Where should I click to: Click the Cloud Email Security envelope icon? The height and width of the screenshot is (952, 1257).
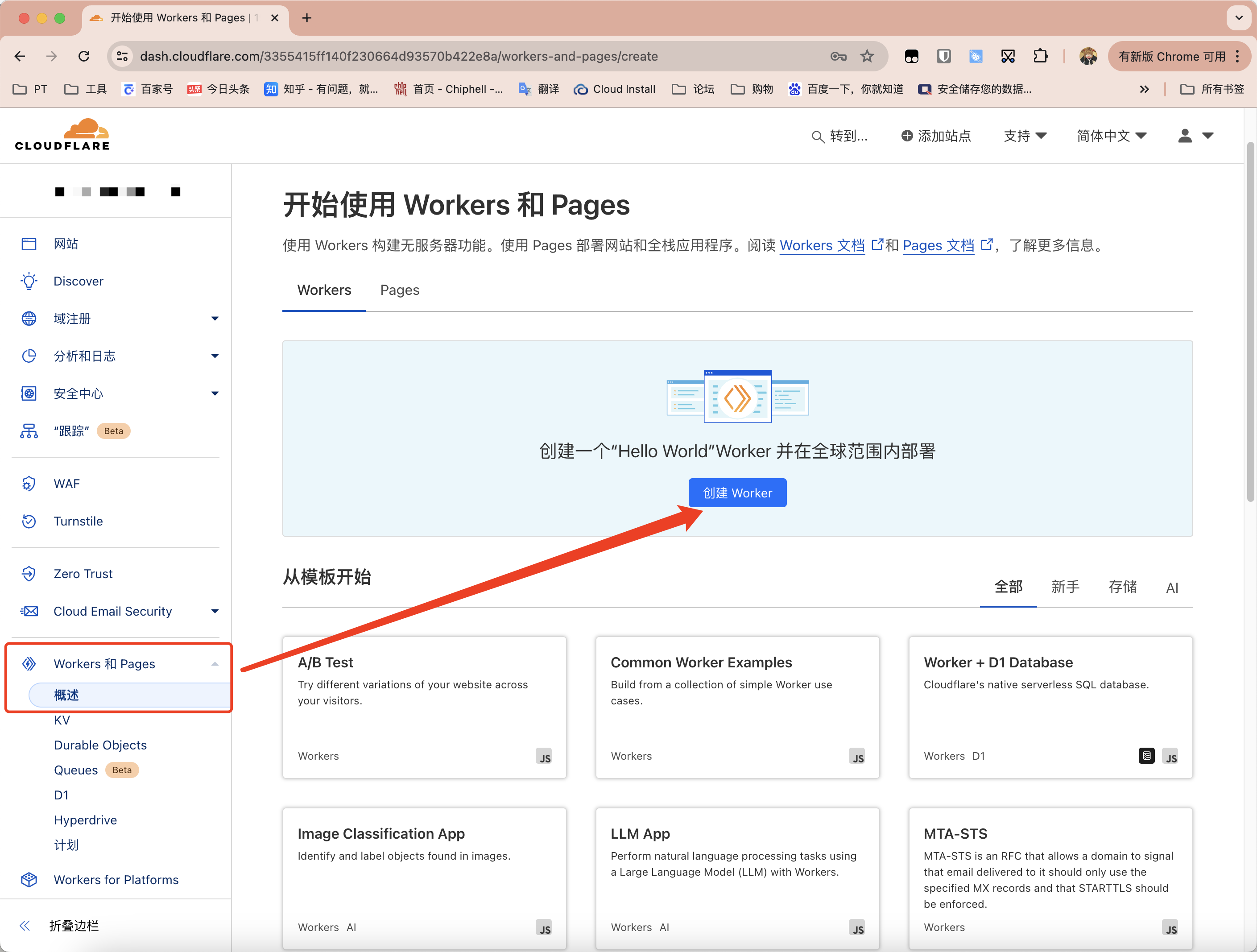pyautogui.click(x=29, y=612)
